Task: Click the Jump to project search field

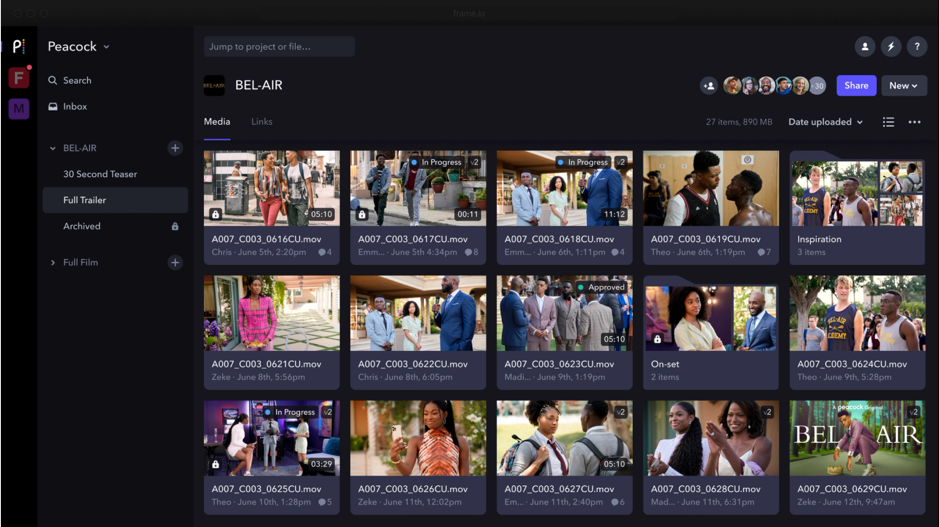Action: coord(279,47)
